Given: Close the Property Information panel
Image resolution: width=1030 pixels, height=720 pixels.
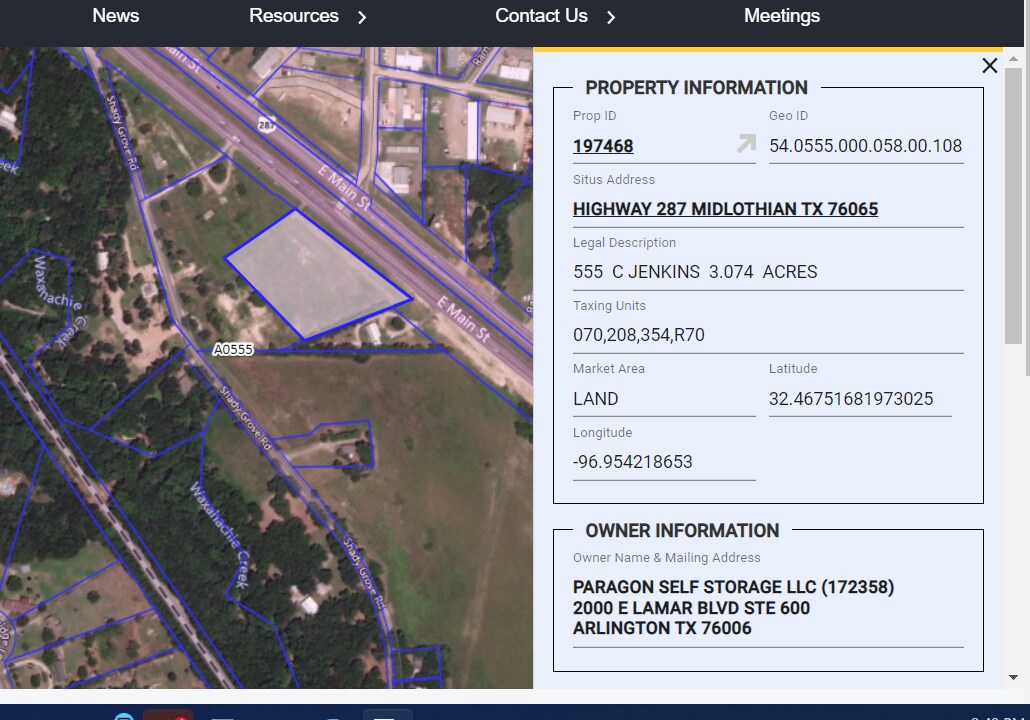Looking at the screenshot, I should (989, 65).
